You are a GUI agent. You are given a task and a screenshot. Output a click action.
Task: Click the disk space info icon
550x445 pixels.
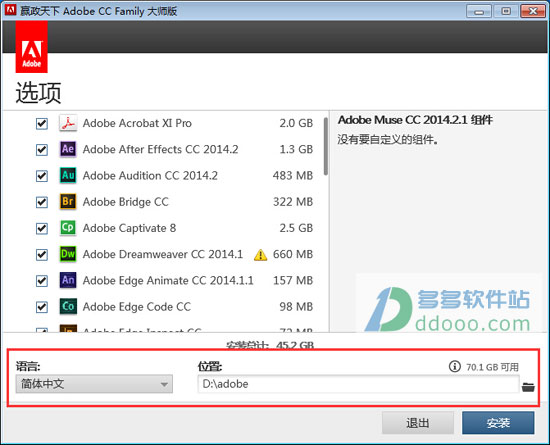[455, 366]
